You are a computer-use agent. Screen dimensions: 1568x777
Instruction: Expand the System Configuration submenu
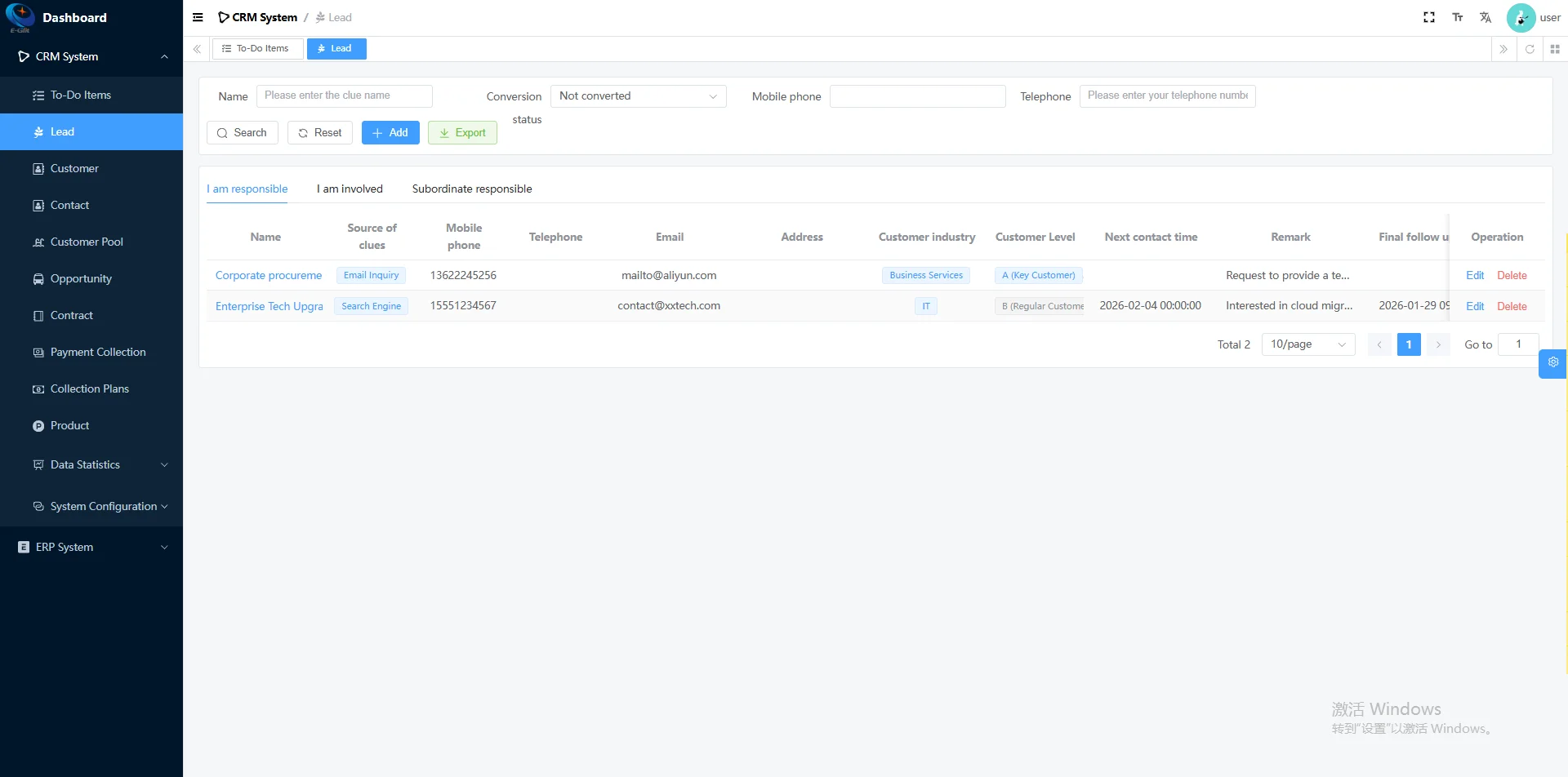click(91, 506)
